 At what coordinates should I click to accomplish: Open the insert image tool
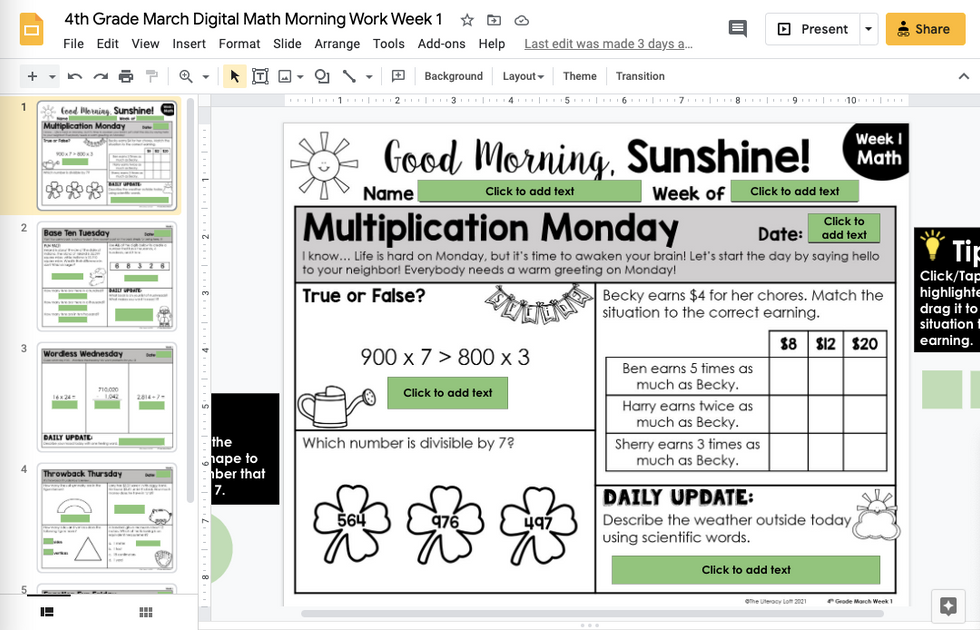[283, 76]
